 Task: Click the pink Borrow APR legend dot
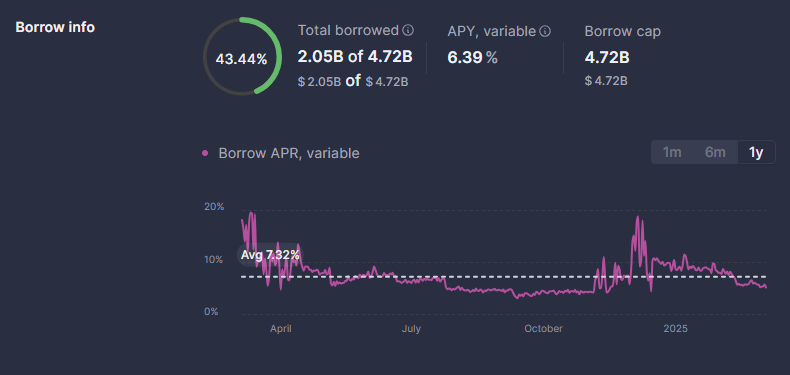click(205, 153)
